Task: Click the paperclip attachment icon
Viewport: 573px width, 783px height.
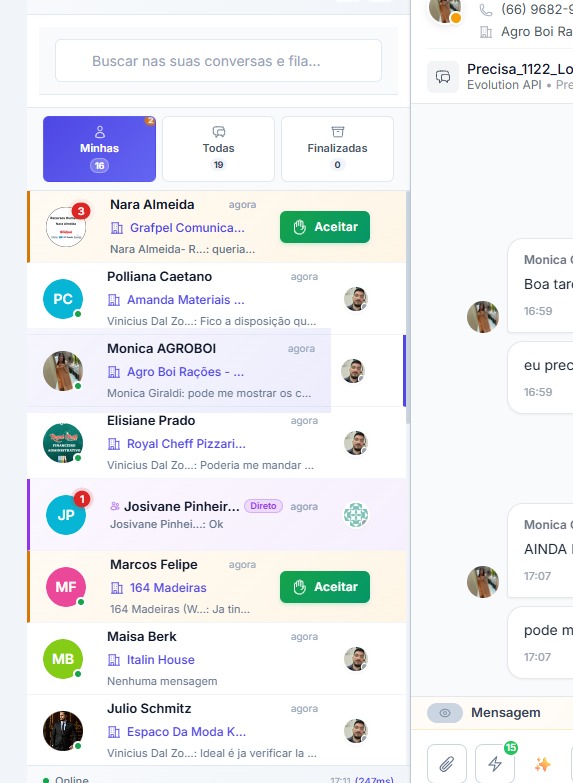Action: point(447,764)
